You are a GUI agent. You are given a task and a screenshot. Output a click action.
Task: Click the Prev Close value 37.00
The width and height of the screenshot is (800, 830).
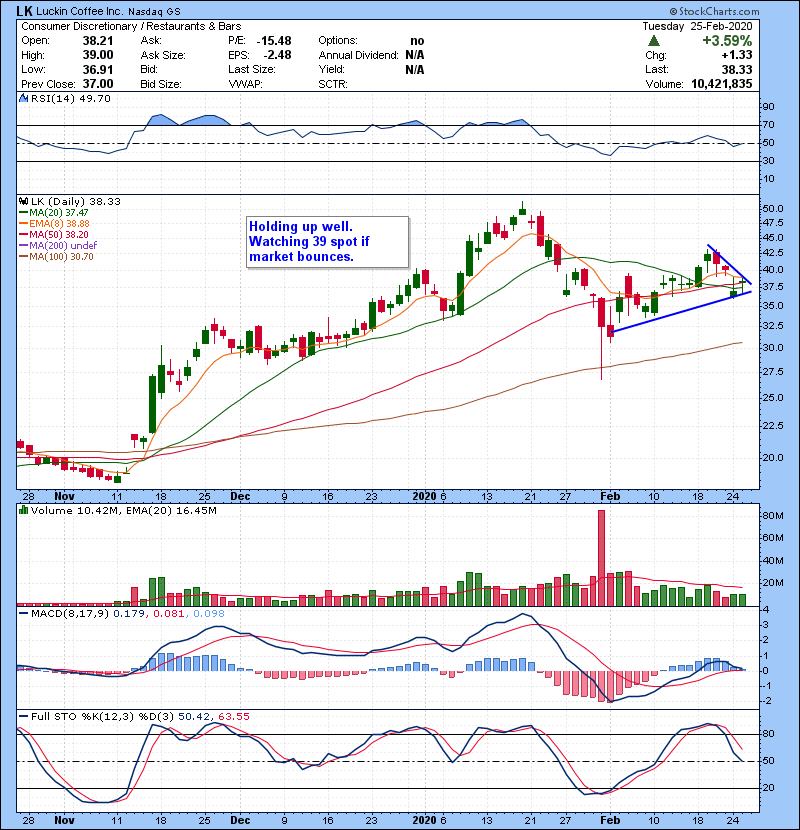point(98,84)
